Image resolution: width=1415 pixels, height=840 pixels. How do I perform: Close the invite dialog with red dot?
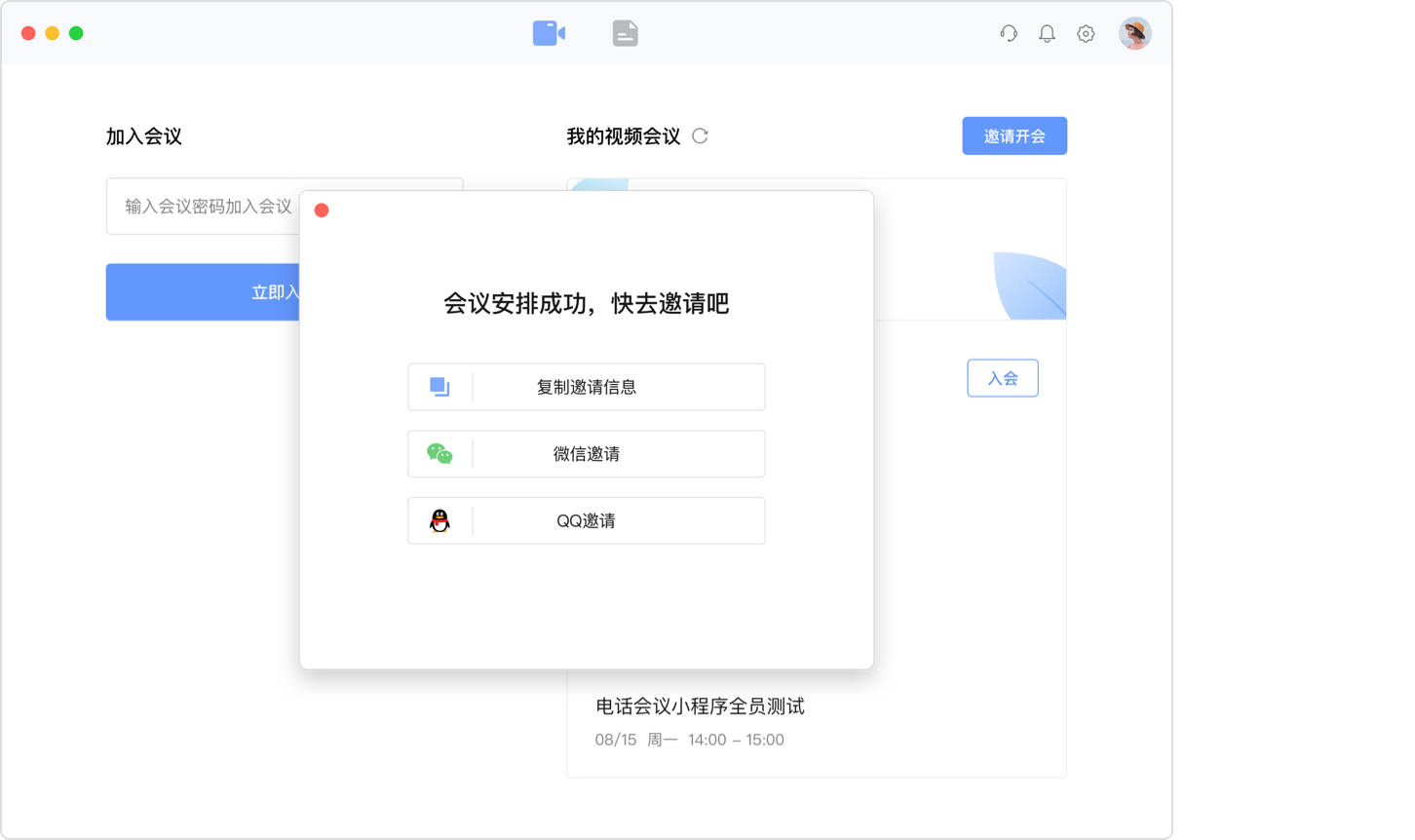(x=322, y=210)
